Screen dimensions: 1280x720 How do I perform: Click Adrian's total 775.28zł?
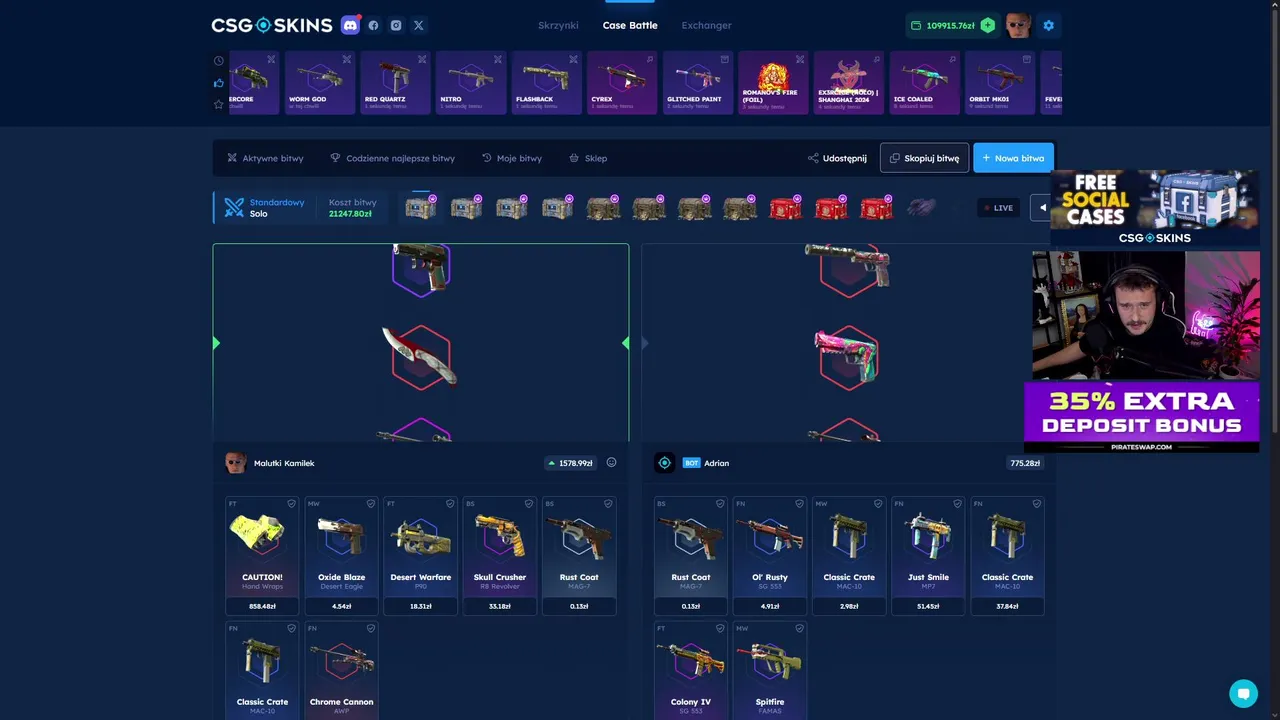coord(1026,463)
